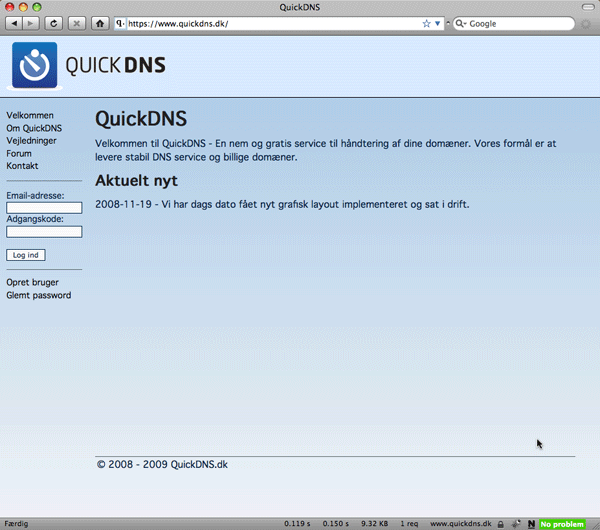Open the Forum link
Viewport: 600px width, 530px height.
coord(19,153)
